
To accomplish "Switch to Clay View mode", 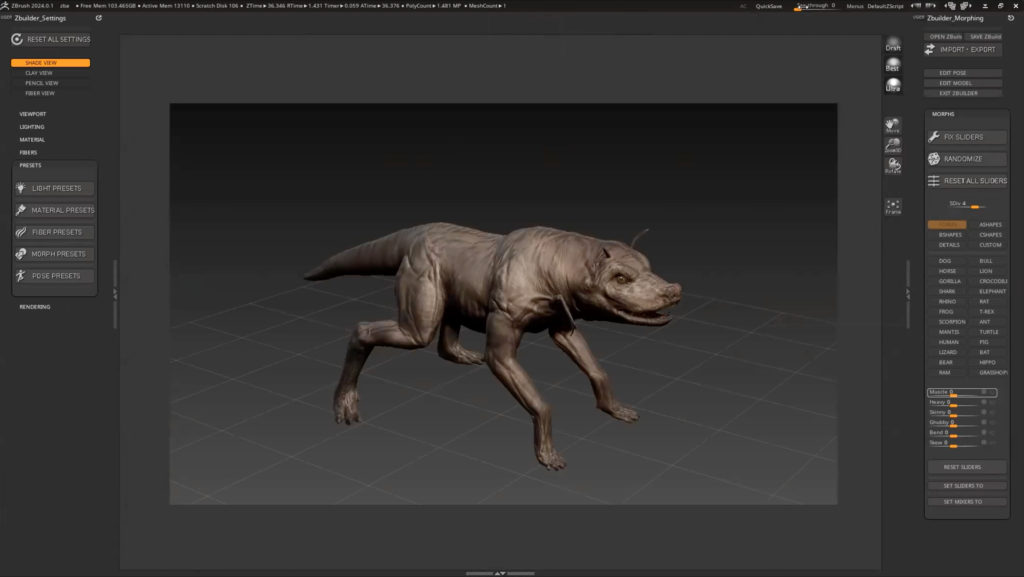I will (x=40, y=73).
